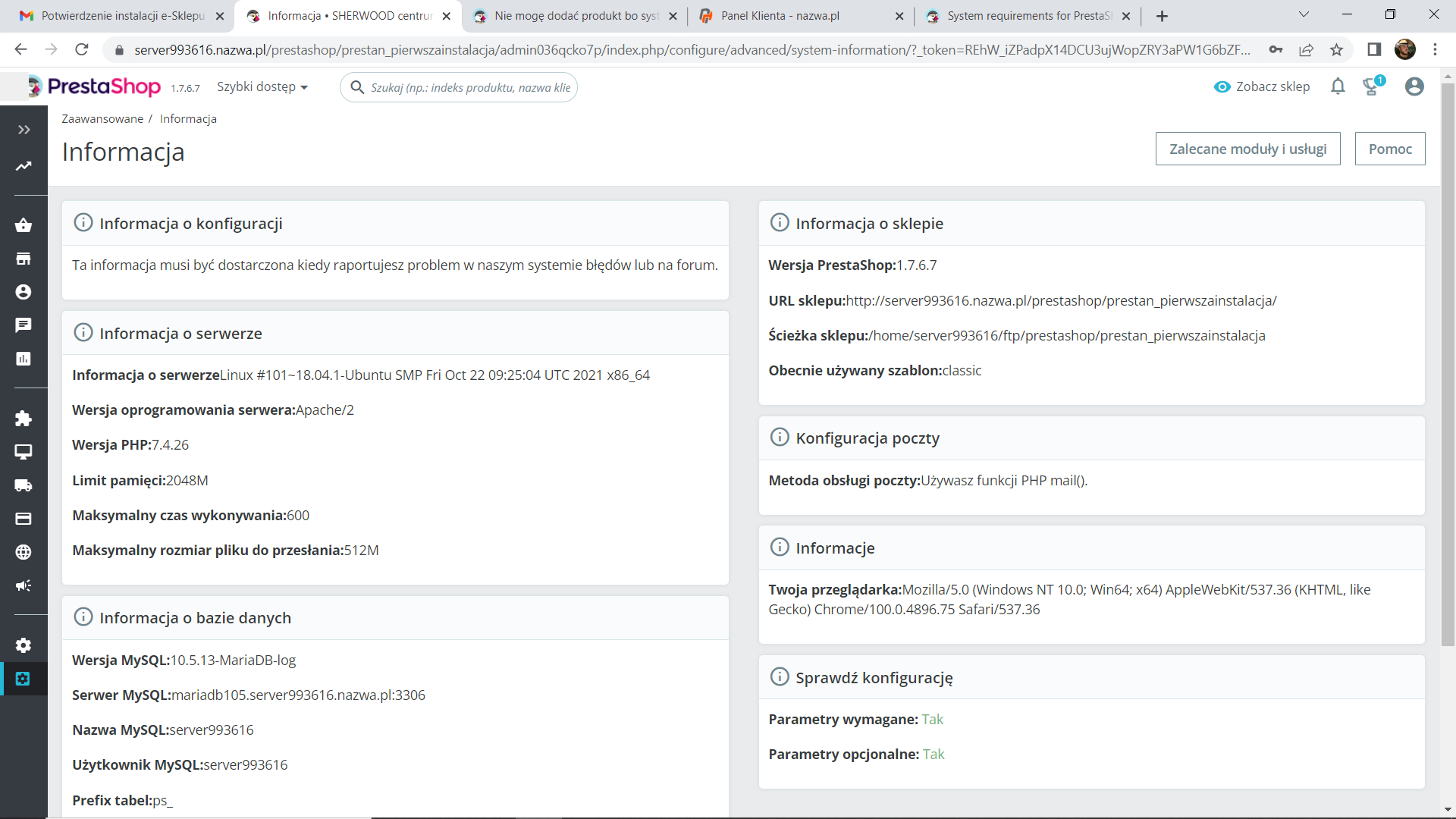Click the Pomoc button
The image size is (1456, 819).
1389,149
